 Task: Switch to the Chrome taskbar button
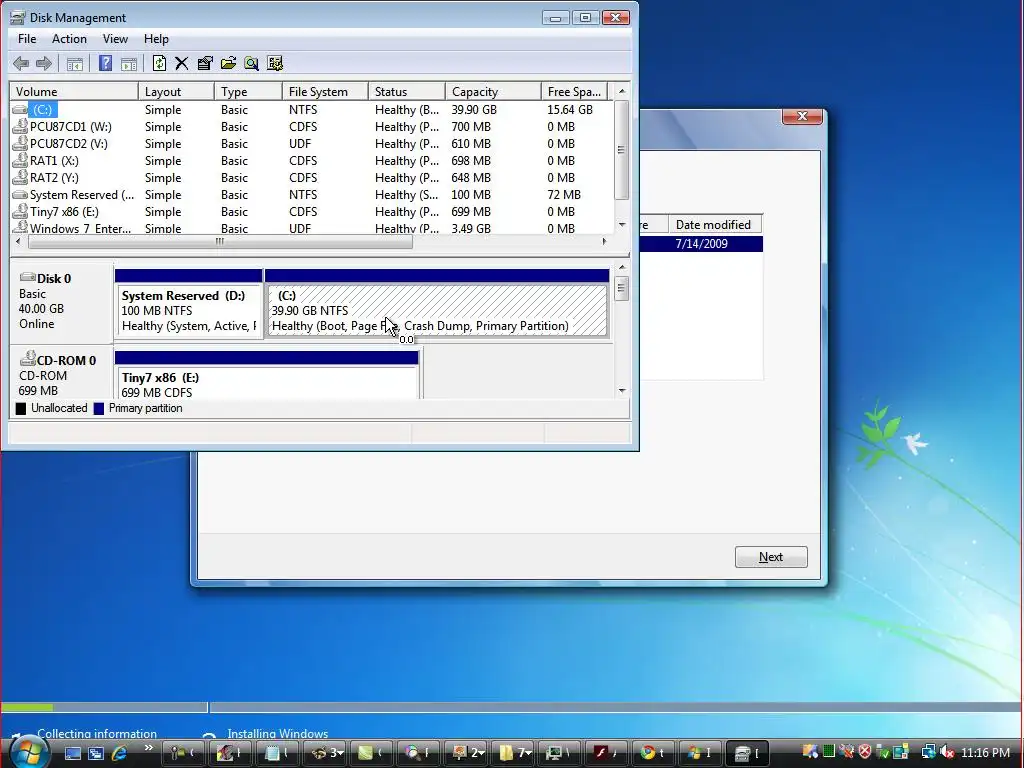click(653, 753)
